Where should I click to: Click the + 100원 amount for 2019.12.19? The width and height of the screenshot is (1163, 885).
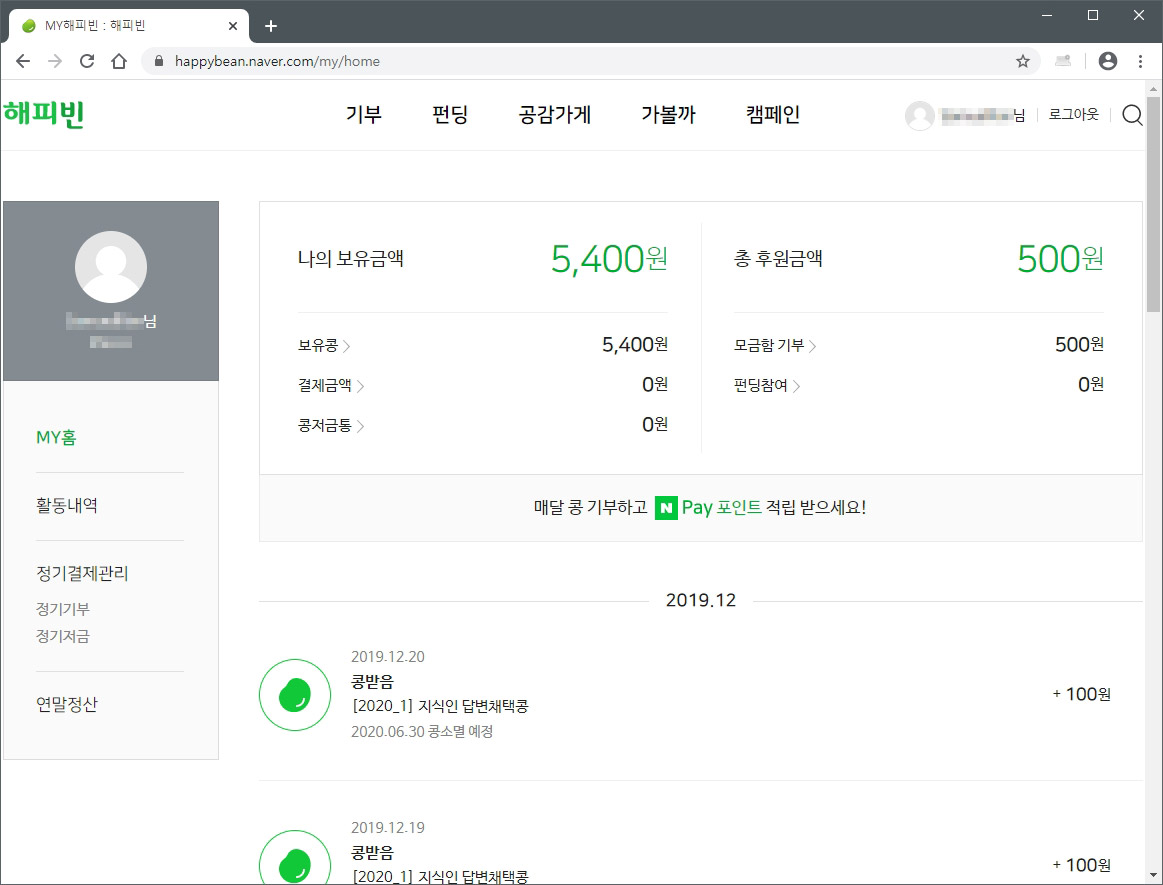tap(1081, 865)
